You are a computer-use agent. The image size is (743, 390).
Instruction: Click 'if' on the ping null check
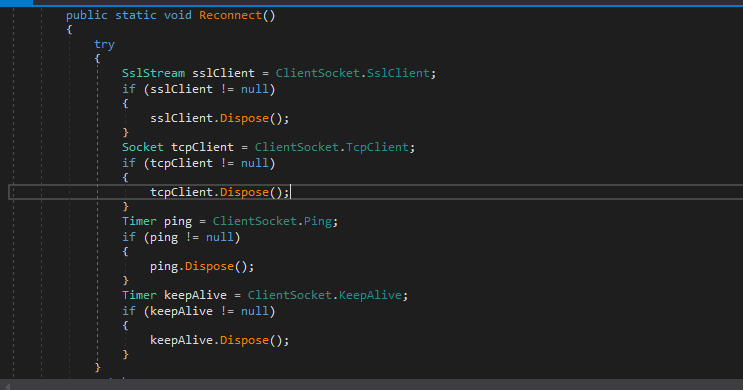pyautogui.click(x=129, y=237)
